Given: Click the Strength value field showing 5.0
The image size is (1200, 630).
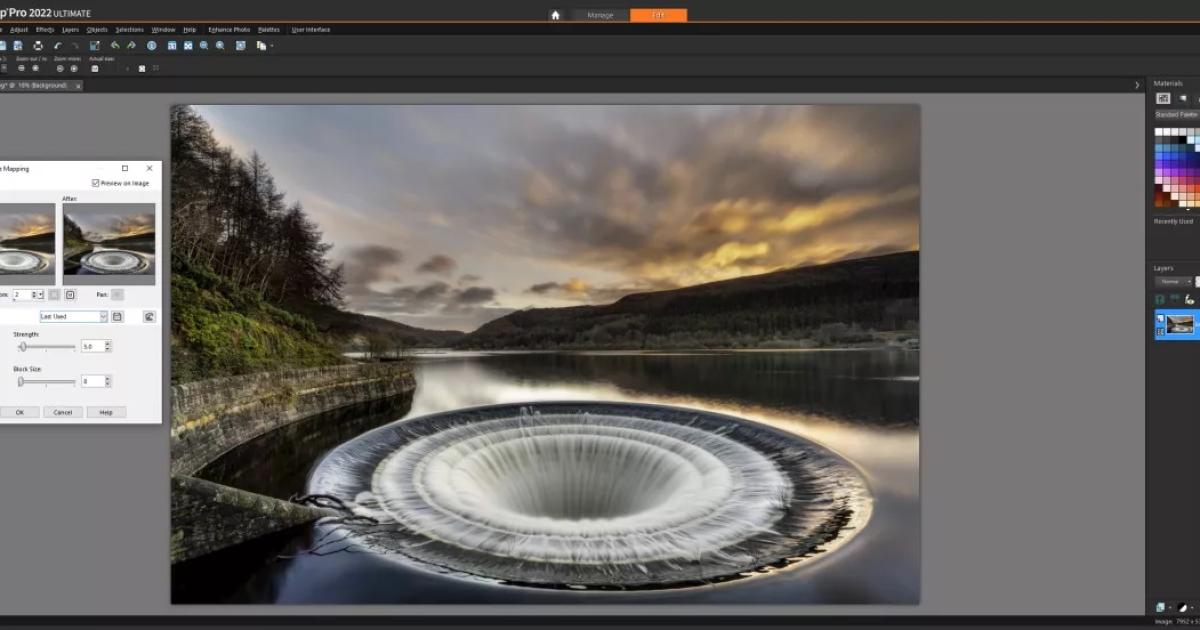Looking at the screenshot, I should (x=91, y=346).
